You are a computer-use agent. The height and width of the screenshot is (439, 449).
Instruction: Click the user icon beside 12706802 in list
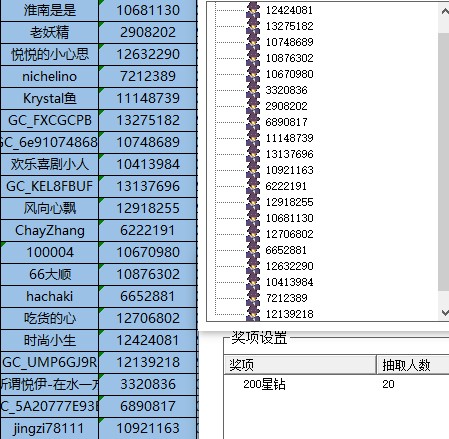coord(253,234)
